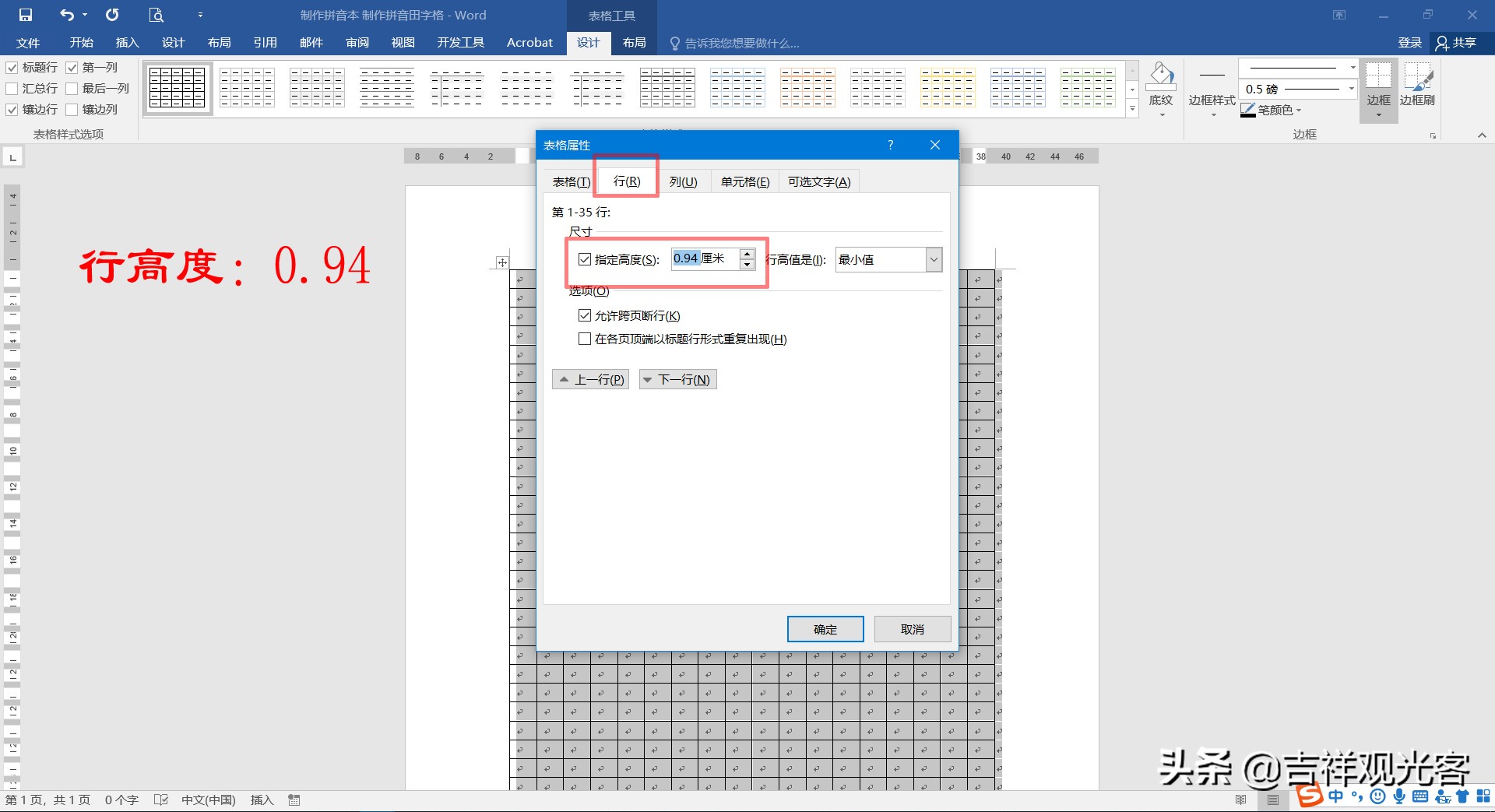The image size is (1495, 812).
Task: Click the Undo arrow icon
Action: click(x=67, y=15)
